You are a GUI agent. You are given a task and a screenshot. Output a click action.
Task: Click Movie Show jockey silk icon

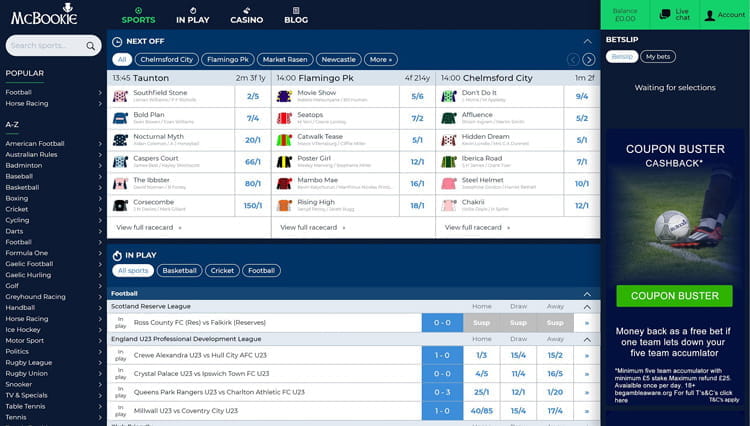tap(284, 96)
